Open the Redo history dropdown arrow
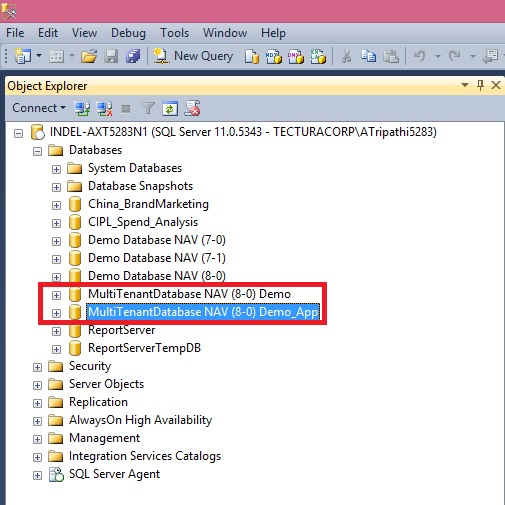The width and height of the screenshot is (505, 505). (472, 56)
